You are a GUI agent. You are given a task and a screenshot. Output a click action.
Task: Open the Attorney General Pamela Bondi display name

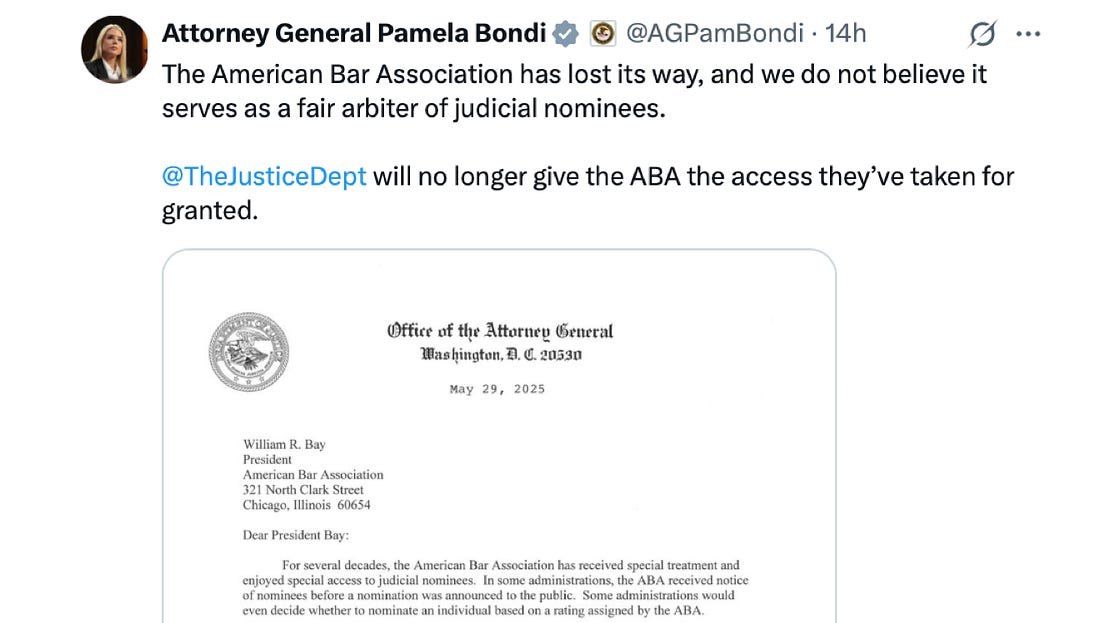click(355, 34)
